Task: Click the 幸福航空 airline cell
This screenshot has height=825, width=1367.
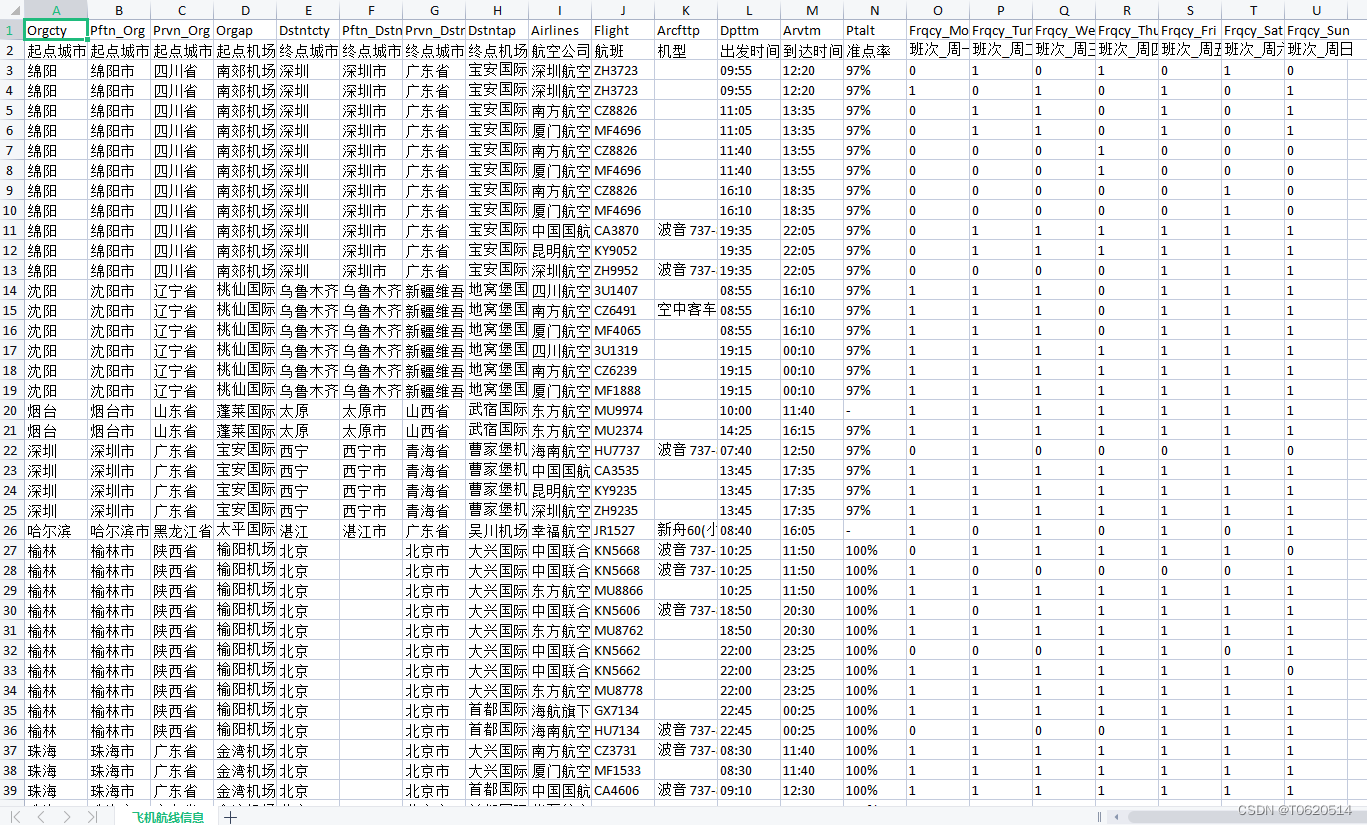Action: (560, 530)
